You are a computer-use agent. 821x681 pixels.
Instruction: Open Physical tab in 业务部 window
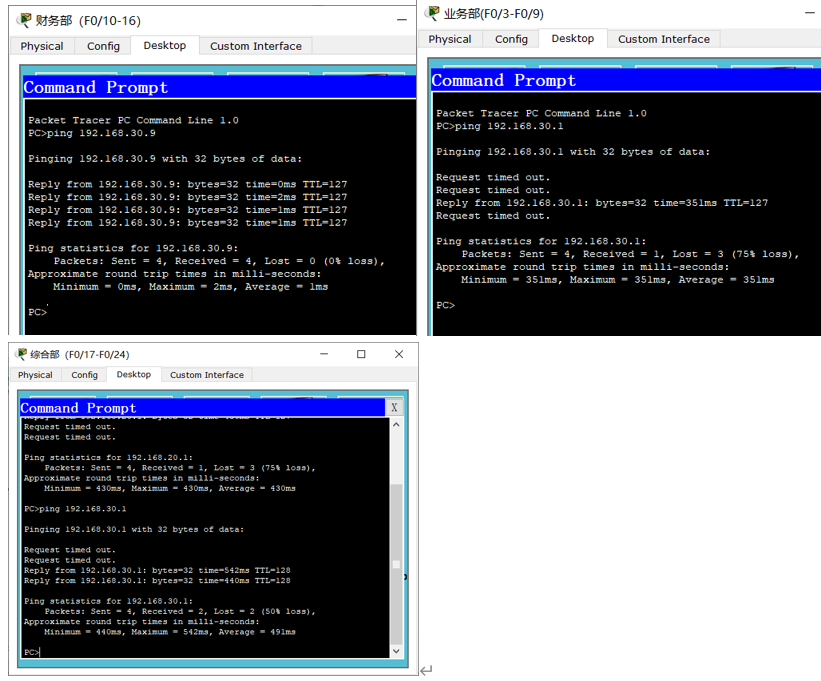450,39
